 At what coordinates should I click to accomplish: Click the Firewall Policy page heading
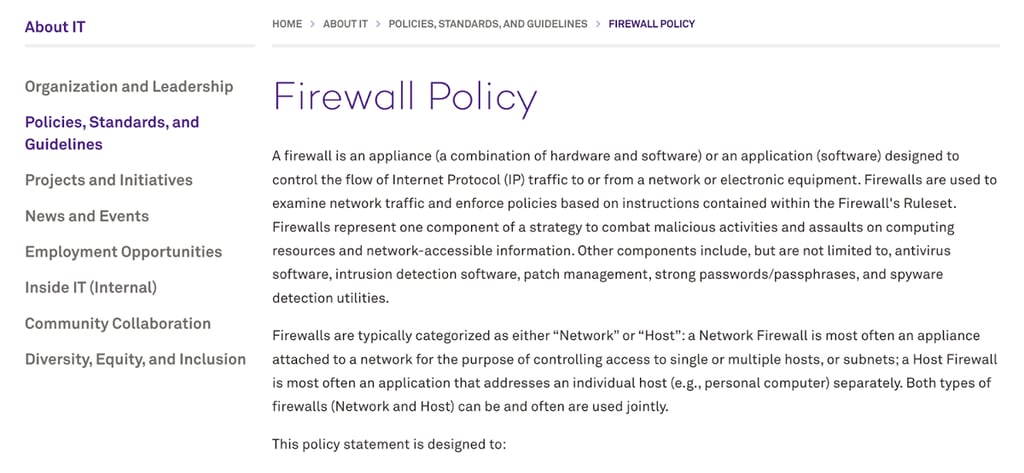pyautogui.click(x=405, y=98)
